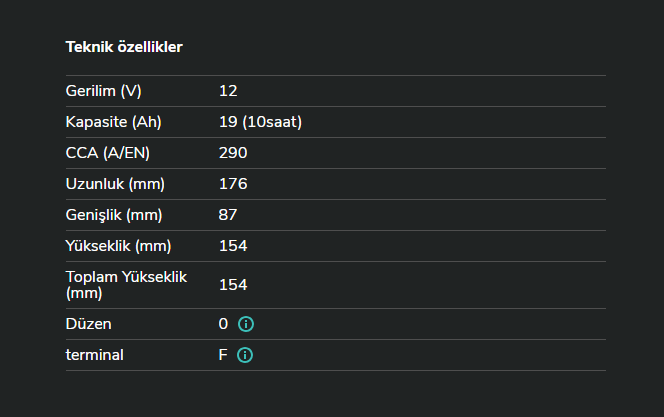
Task: Click the Uzunluk value 176
Action: 233,184
